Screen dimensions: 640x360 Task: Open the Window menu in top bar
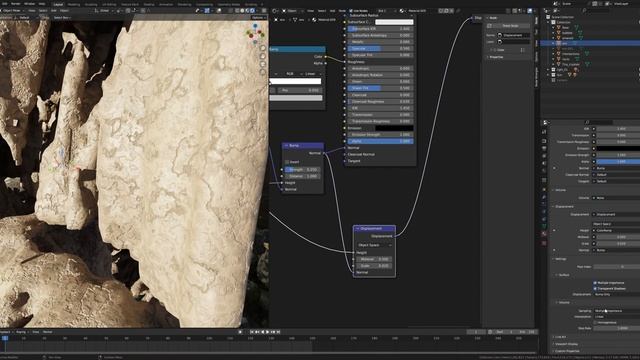(x=29, y=4)
